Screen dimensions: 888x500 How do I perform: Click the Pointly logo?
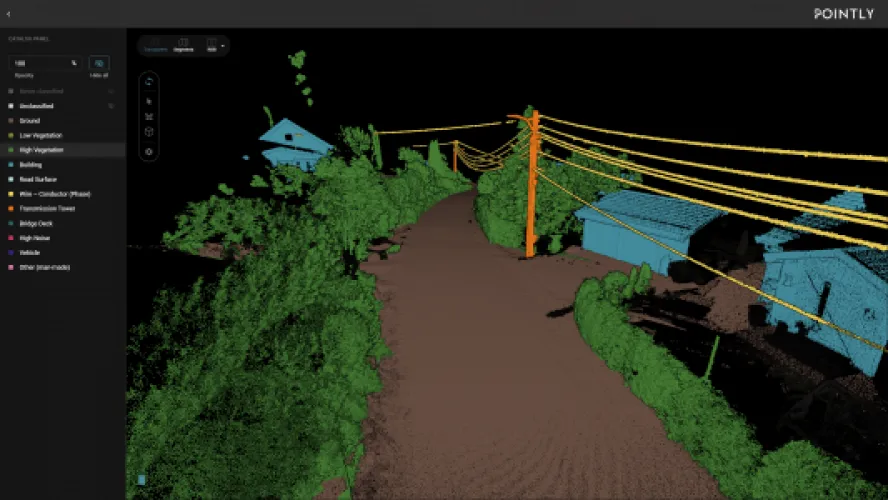pos(843,14)
